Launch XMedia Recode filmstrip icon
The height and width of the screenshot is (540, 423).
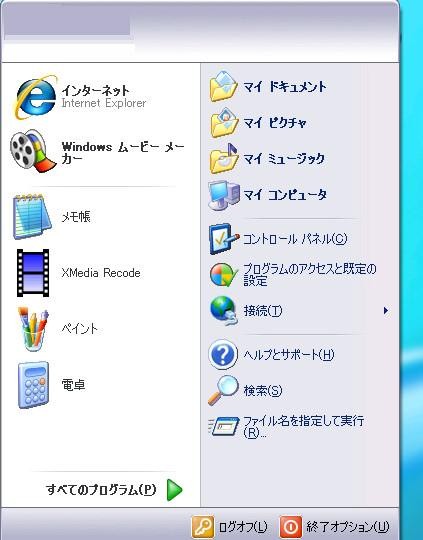(x=33, y=273)
